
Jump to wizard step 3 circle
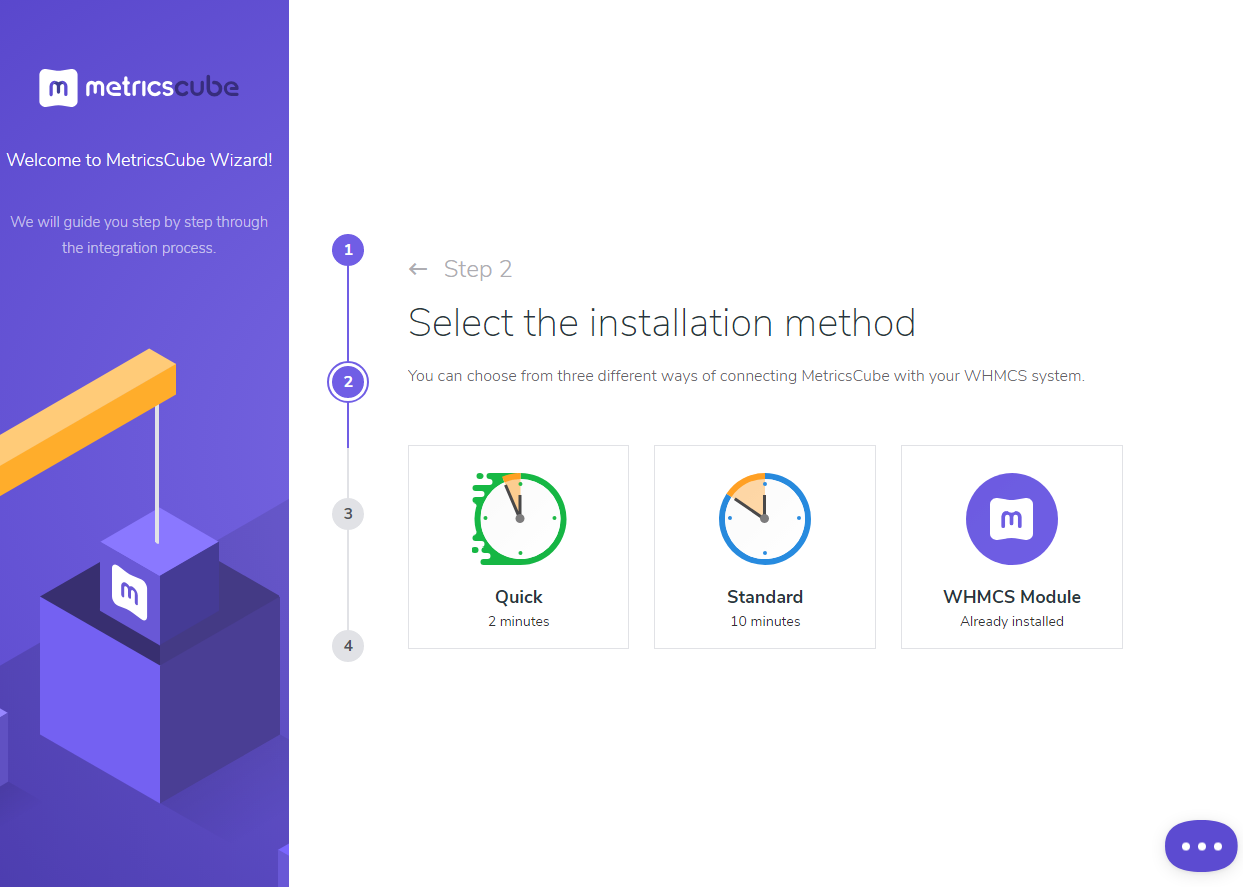(348, 514)
